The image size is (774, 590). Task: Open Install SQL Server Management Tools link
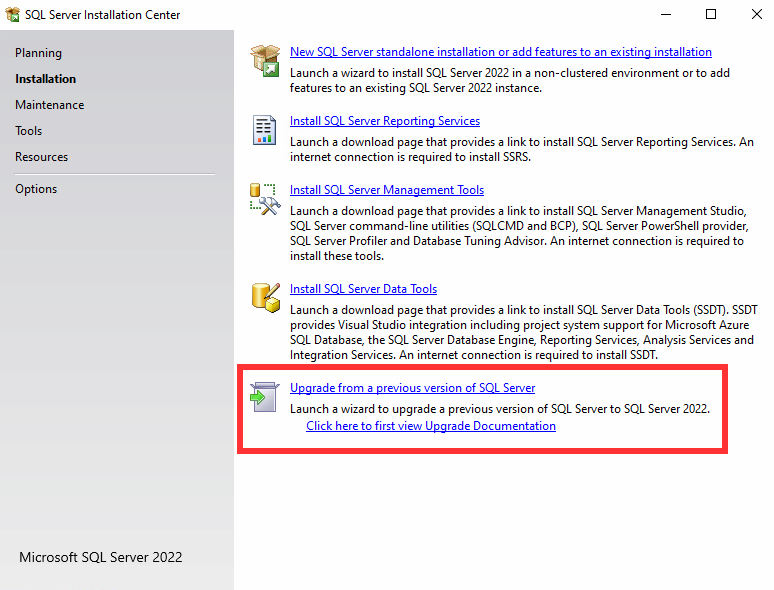click(x=387, y=190)
